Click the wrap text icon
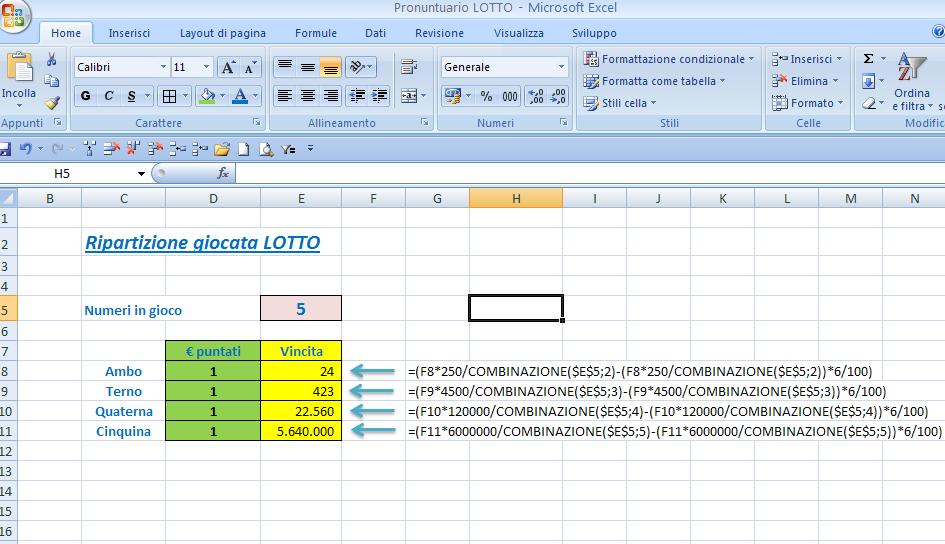Viewport: 945px width, 544px height. pos(409,67)
